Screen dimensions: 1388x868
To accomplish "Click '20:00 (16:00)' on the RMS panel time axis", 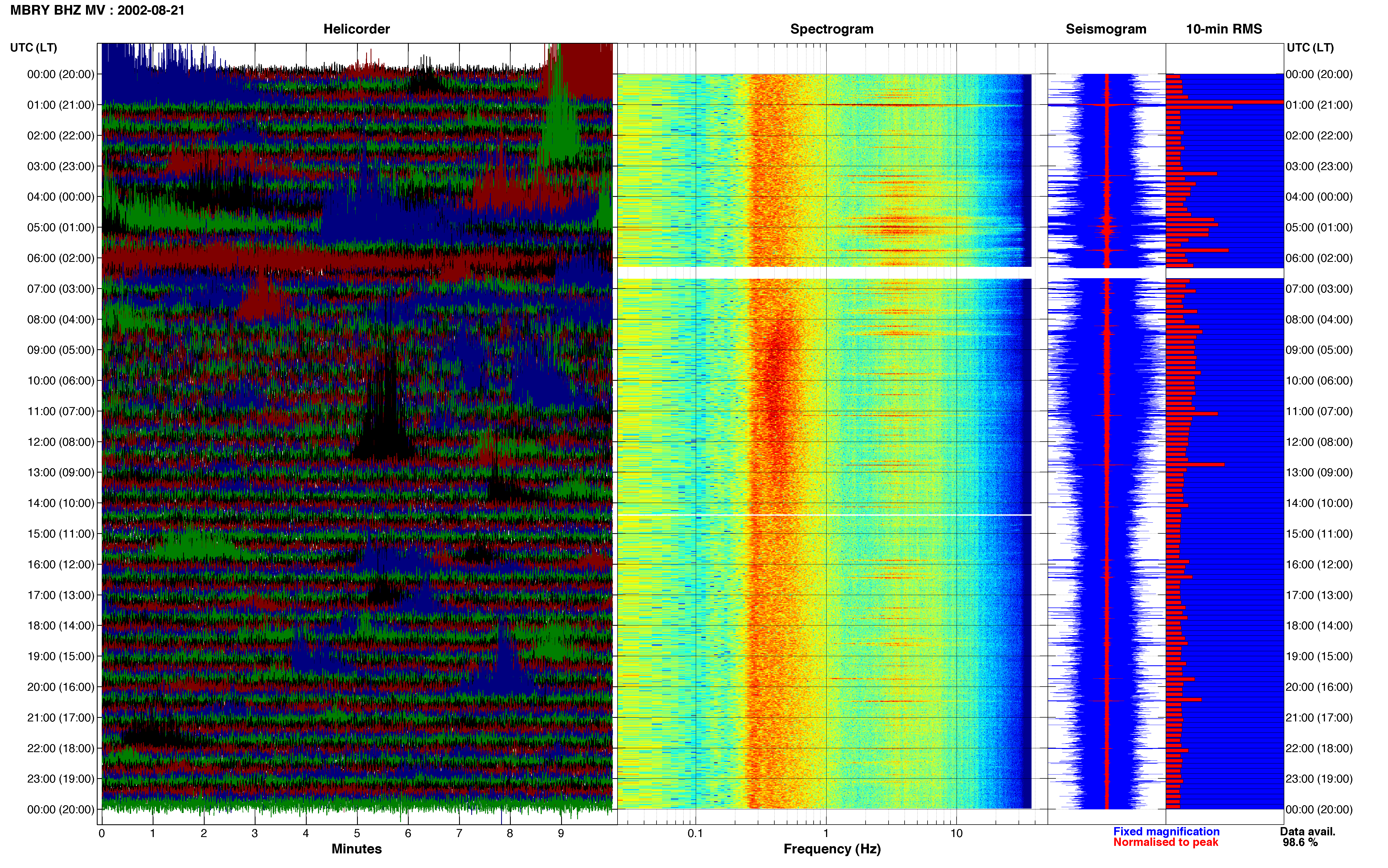I will coord(1319,687).
